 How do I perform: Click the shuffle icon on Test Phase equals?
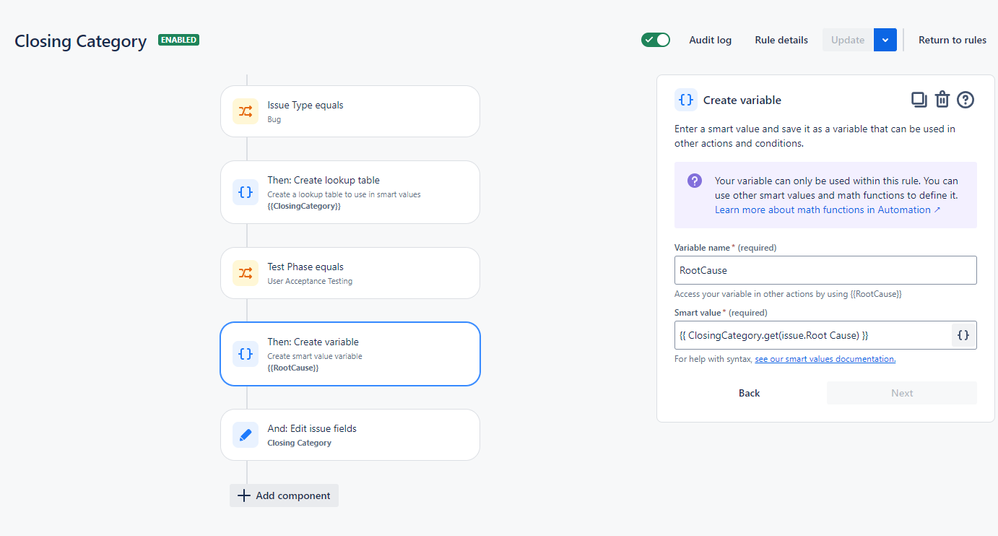tap(245, 273)
